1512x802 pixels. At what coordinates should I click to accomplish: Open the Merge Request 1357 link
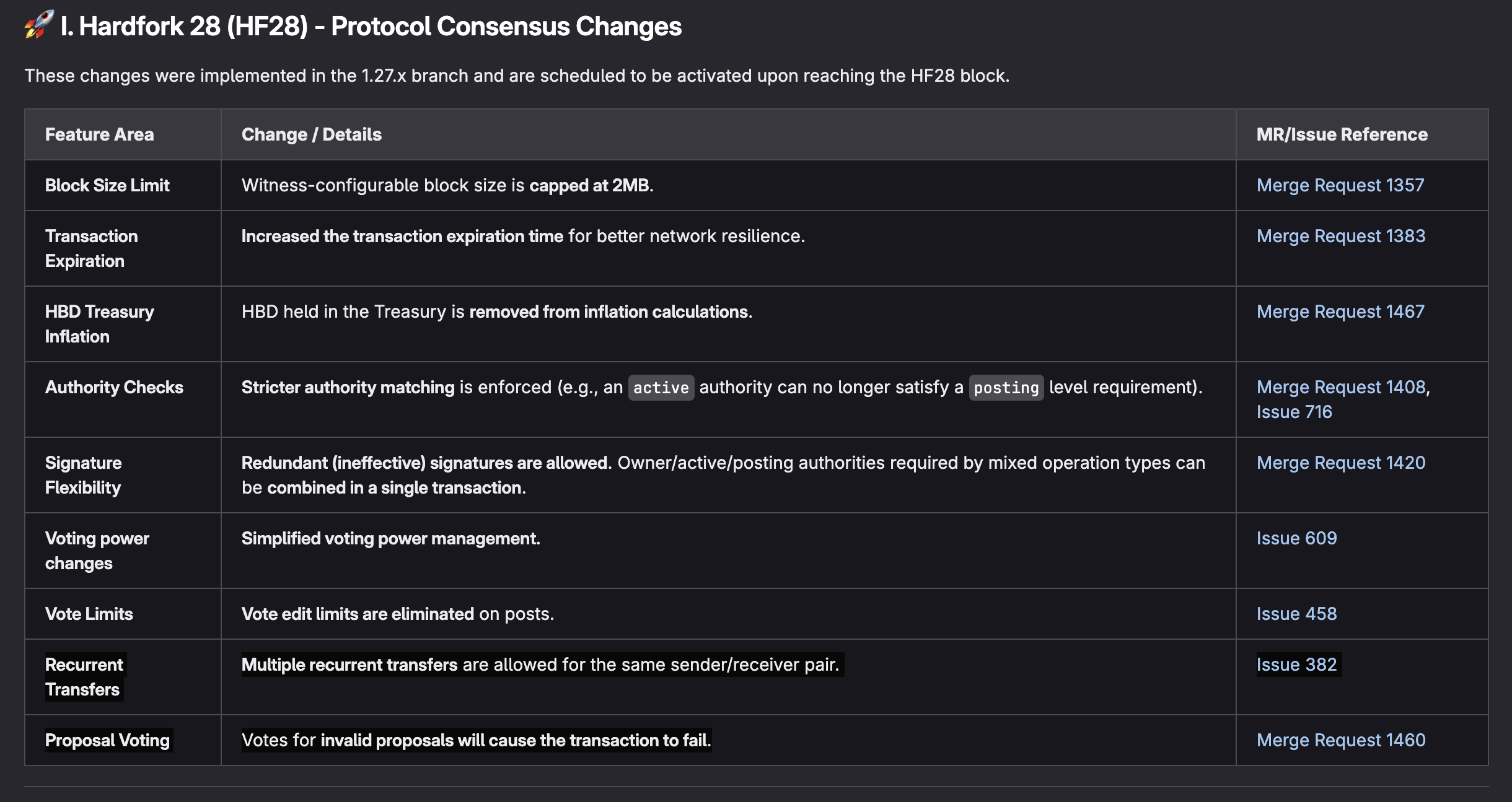(1340, 185)
